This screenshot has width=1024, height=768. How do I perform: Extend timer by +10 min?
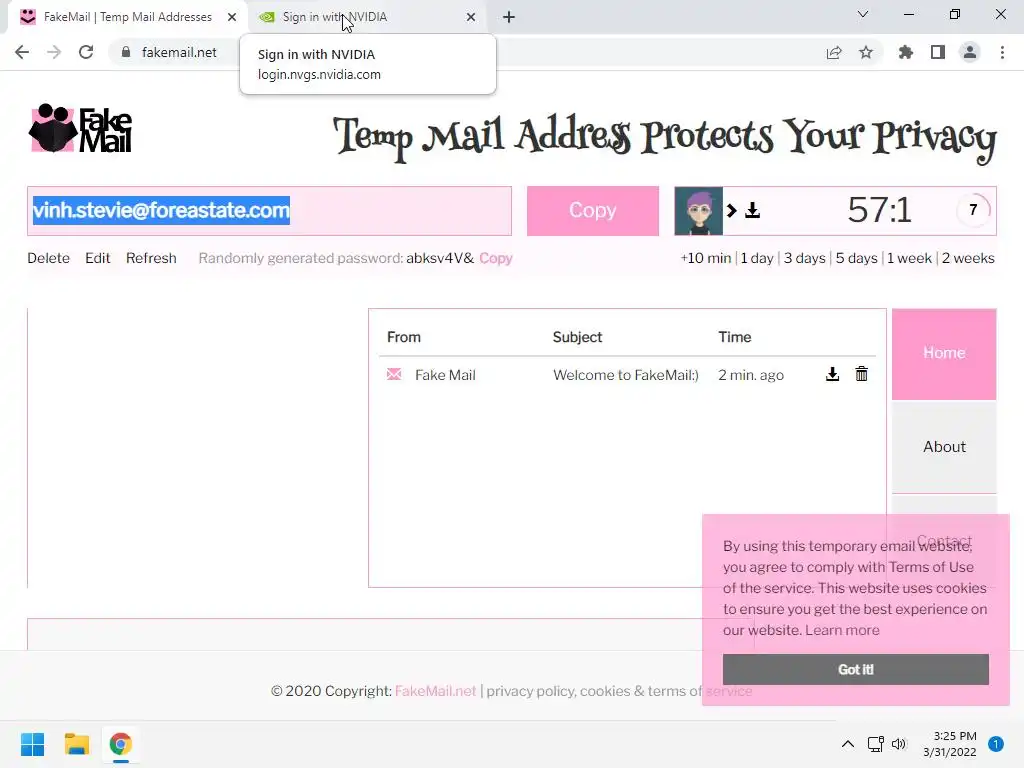705,258
